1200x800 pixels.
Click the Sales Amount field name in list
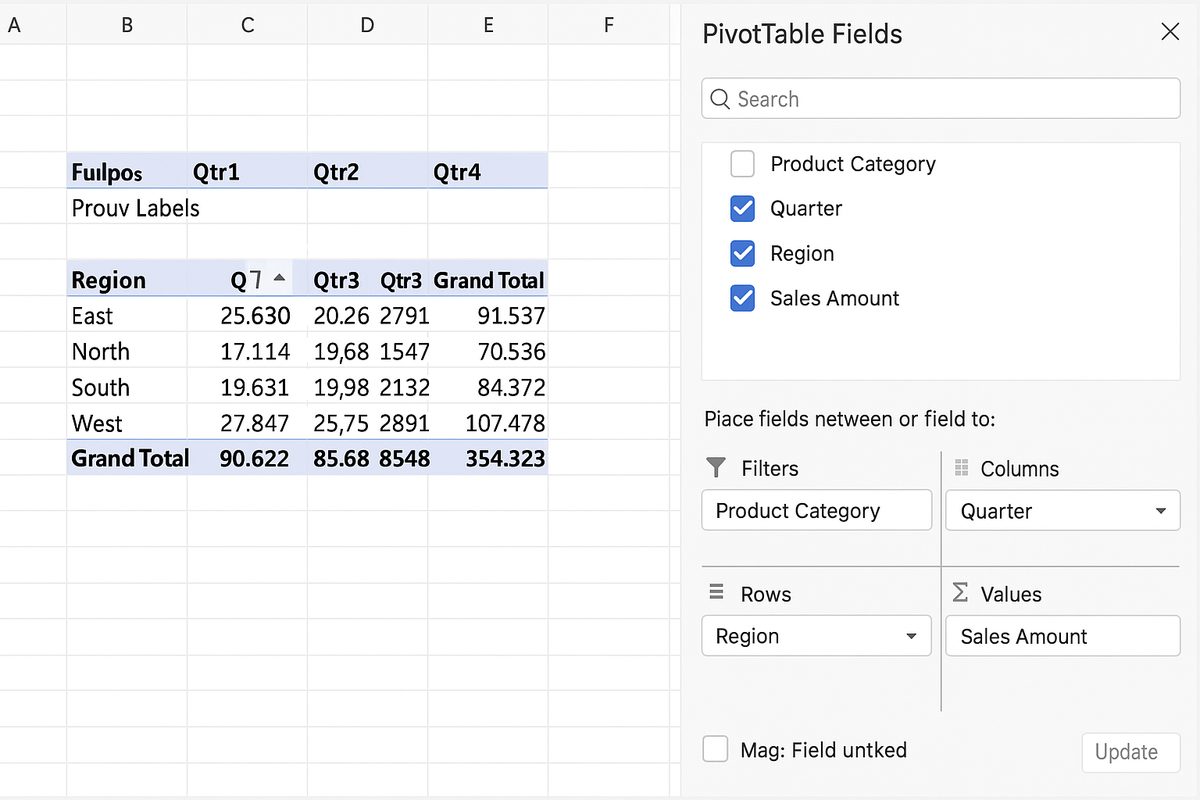coord(835,298)
